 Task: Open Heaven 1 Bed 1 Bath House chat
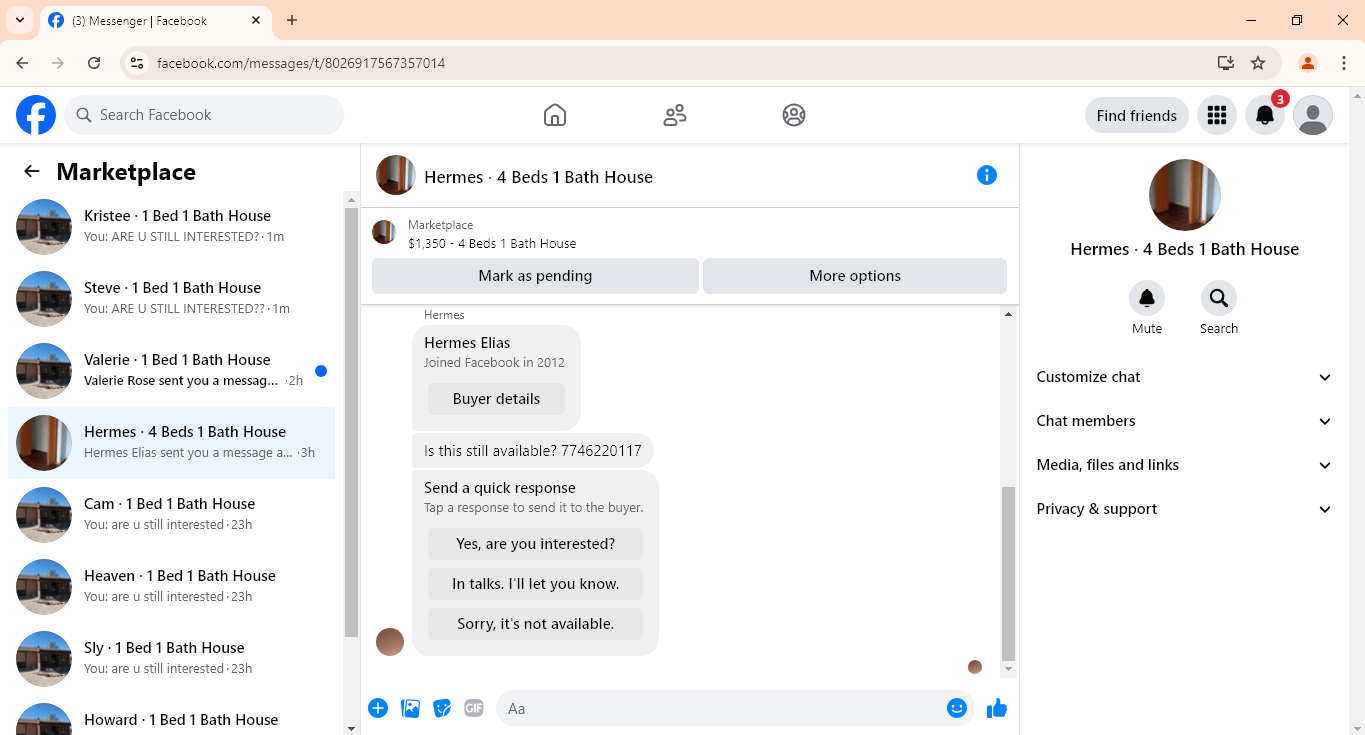click(x=172, y=587)
